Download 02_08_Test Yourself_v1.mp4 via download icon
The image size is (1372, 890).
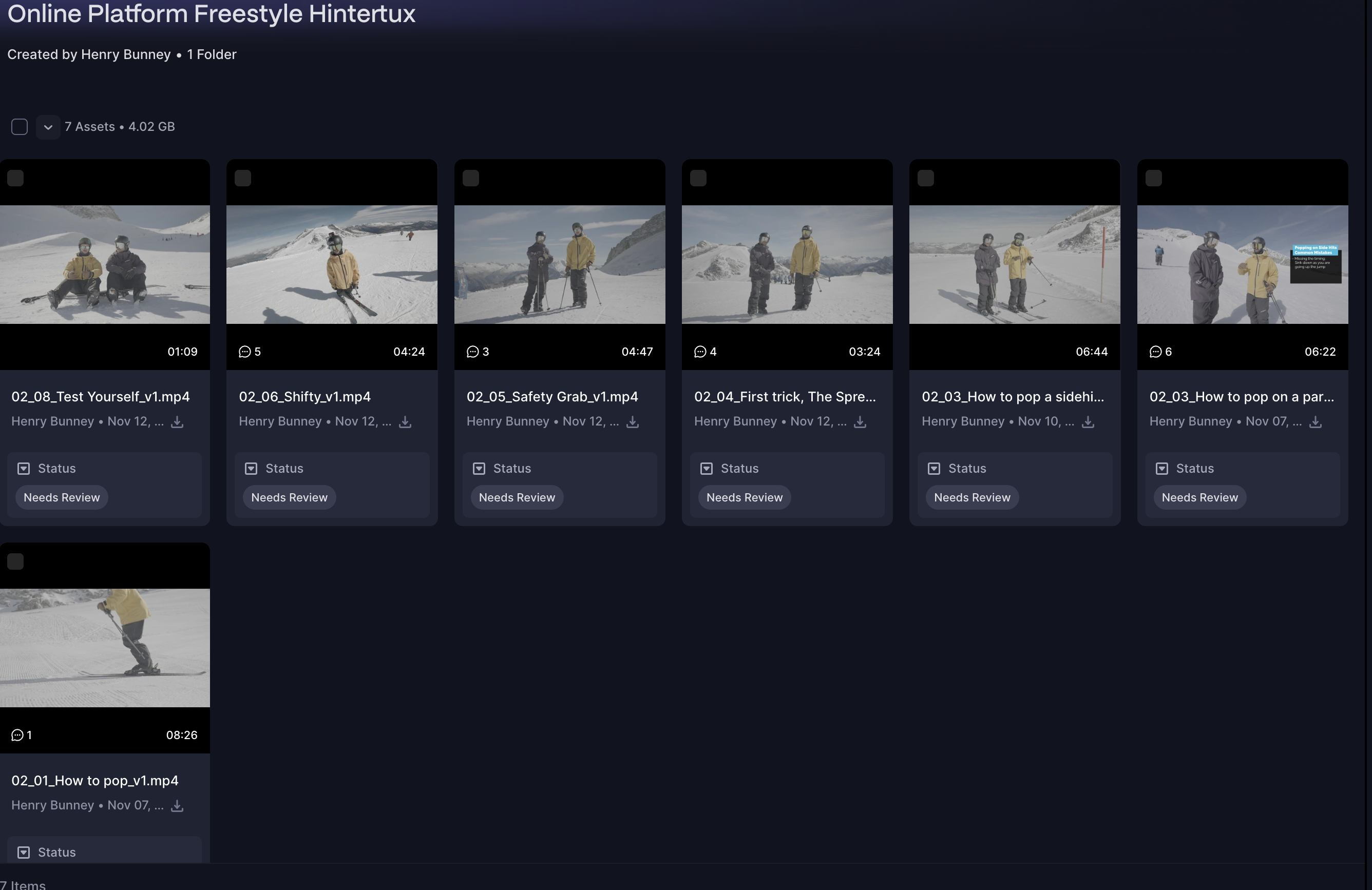pyautogui.click(x=178, y=422)
